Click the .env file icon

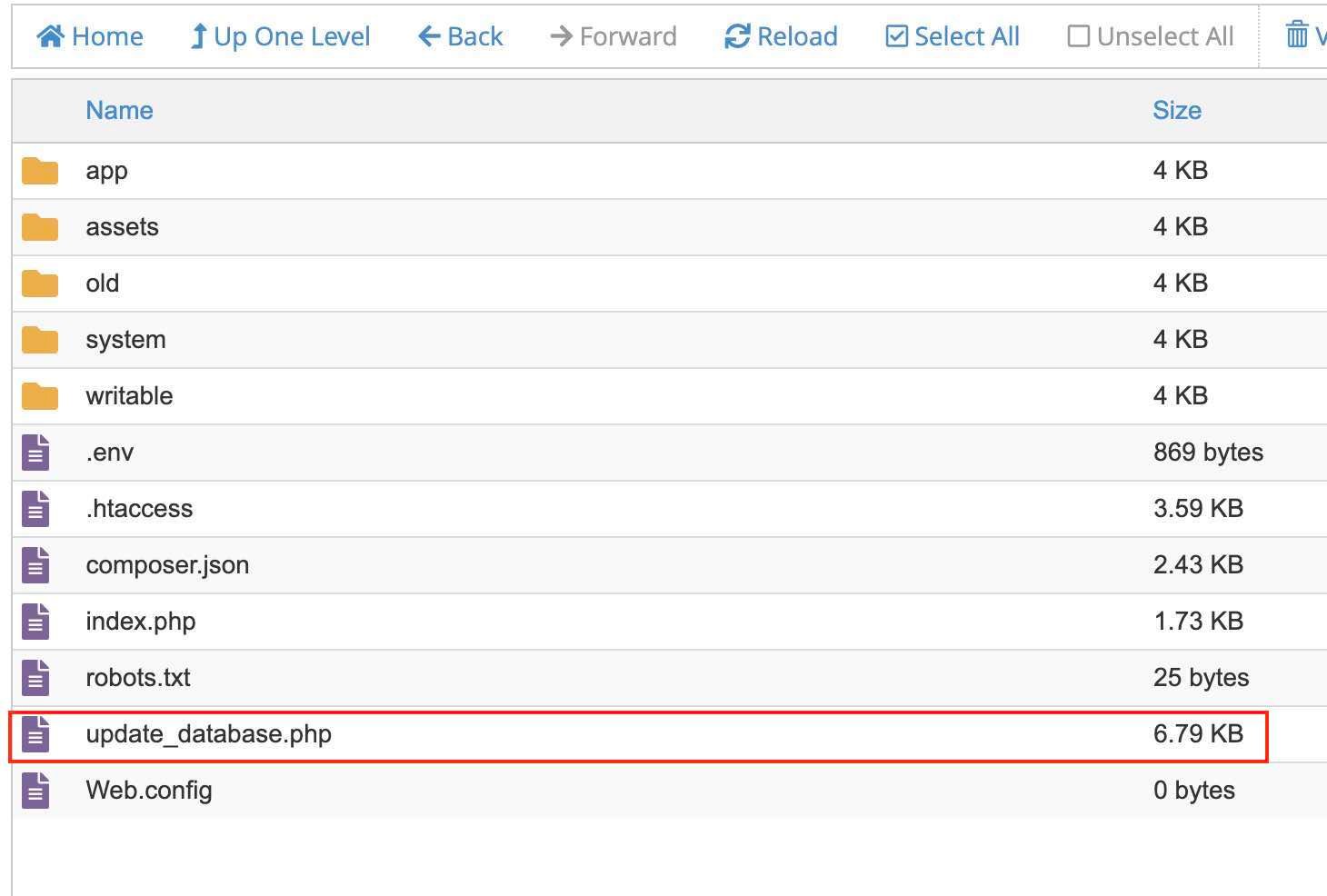(35, 453)
